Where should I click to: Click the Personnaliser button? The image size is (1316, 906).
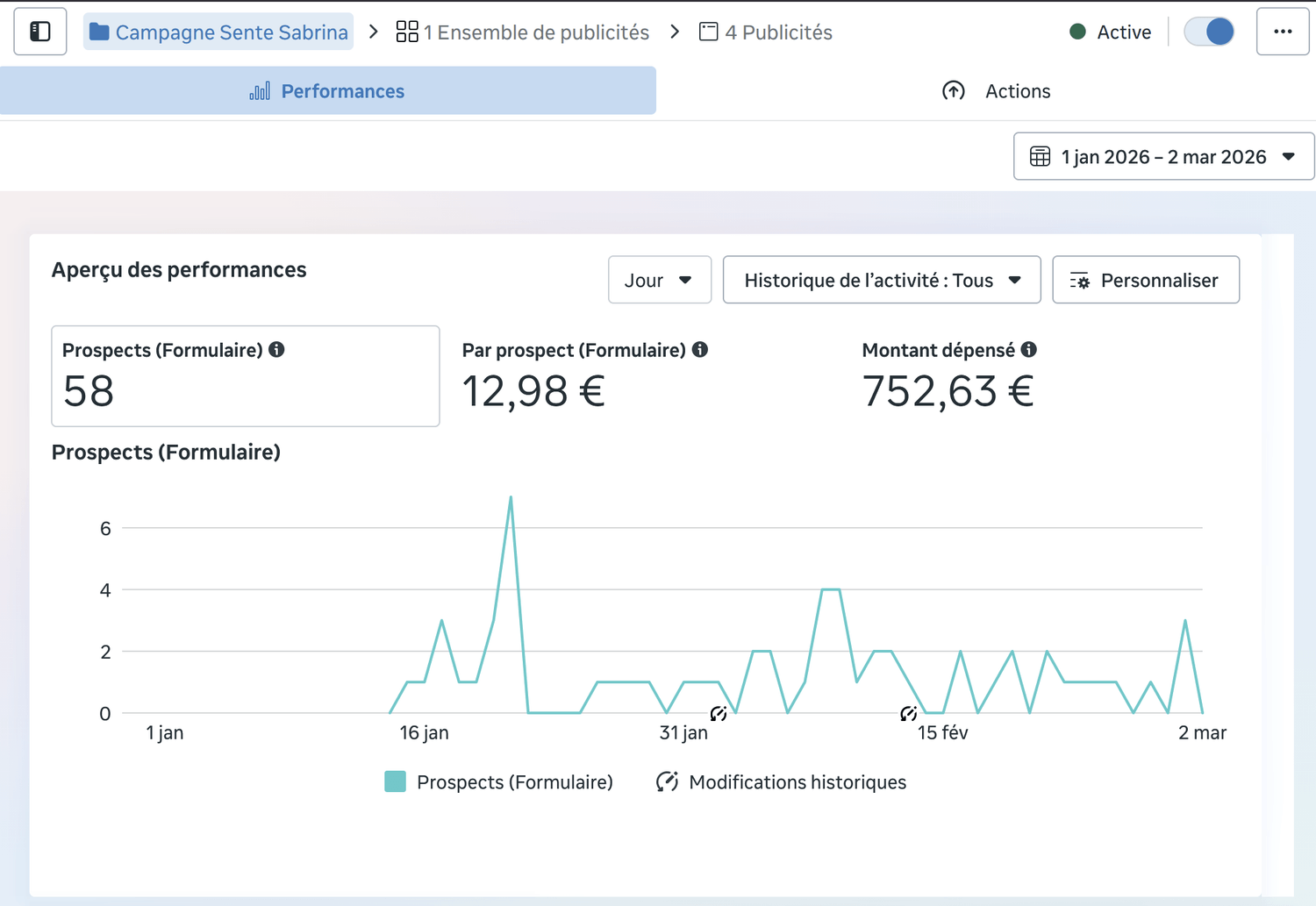pyautogui.click(x=1145, y=280)
